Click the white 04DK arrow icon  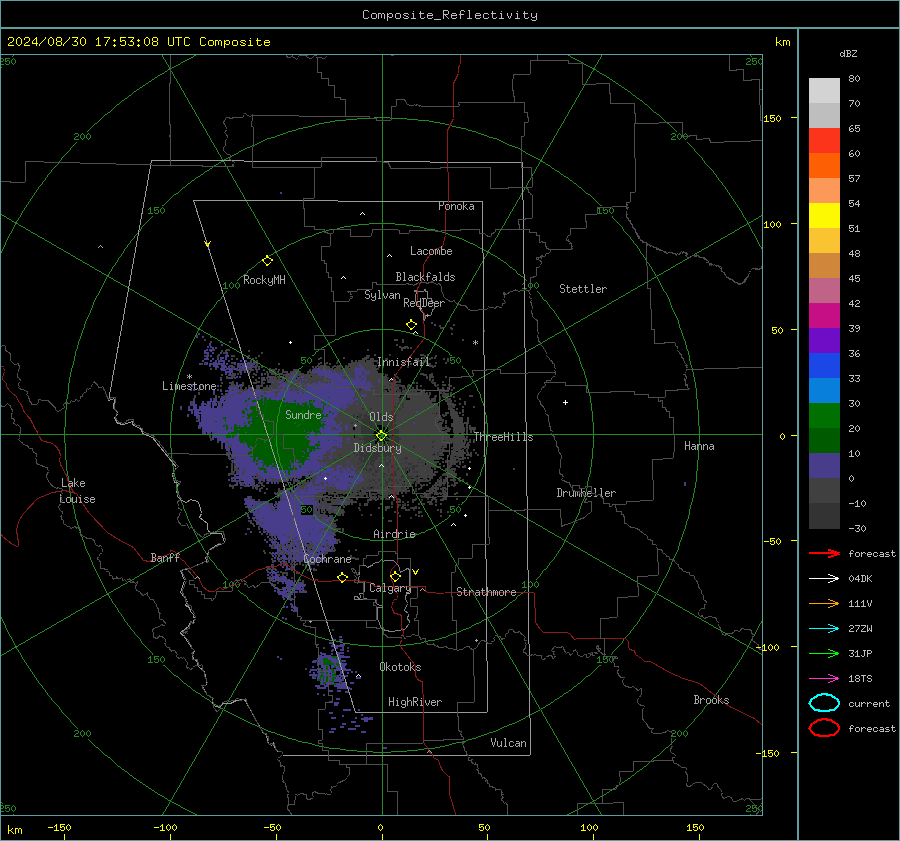tap(824, 579)
